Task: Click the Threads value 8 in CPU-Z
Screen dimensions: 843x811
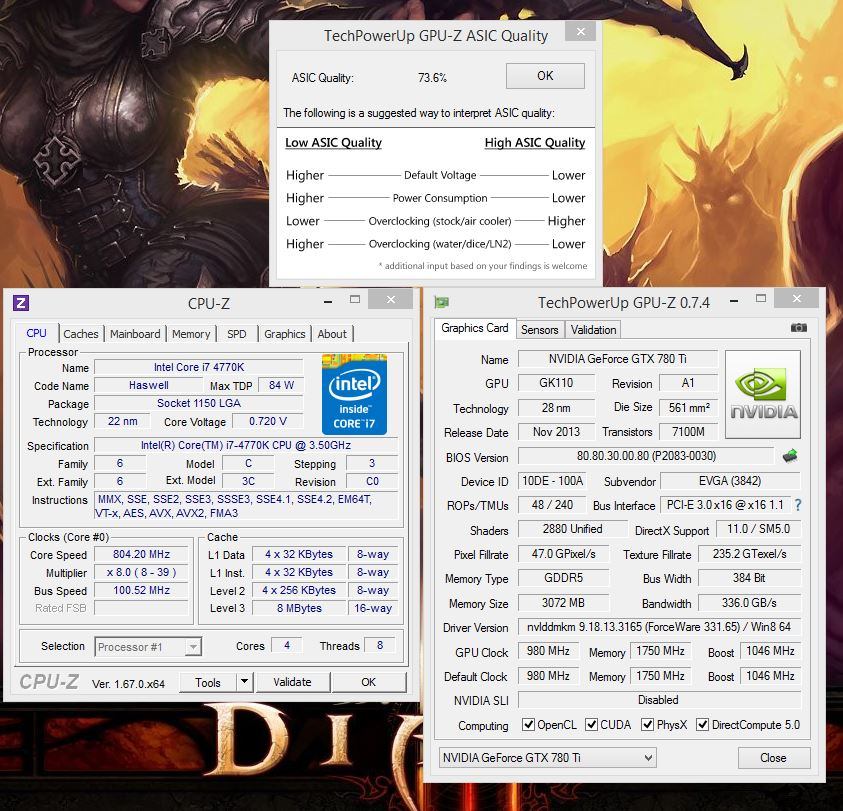Action: [x=380, y=645]
